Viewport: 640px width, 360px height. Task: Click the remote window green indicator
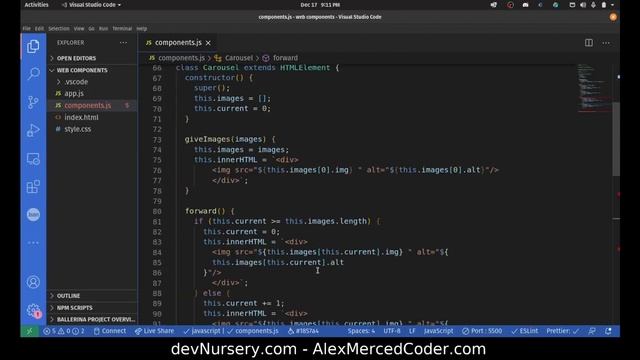(x=29, y=331)
